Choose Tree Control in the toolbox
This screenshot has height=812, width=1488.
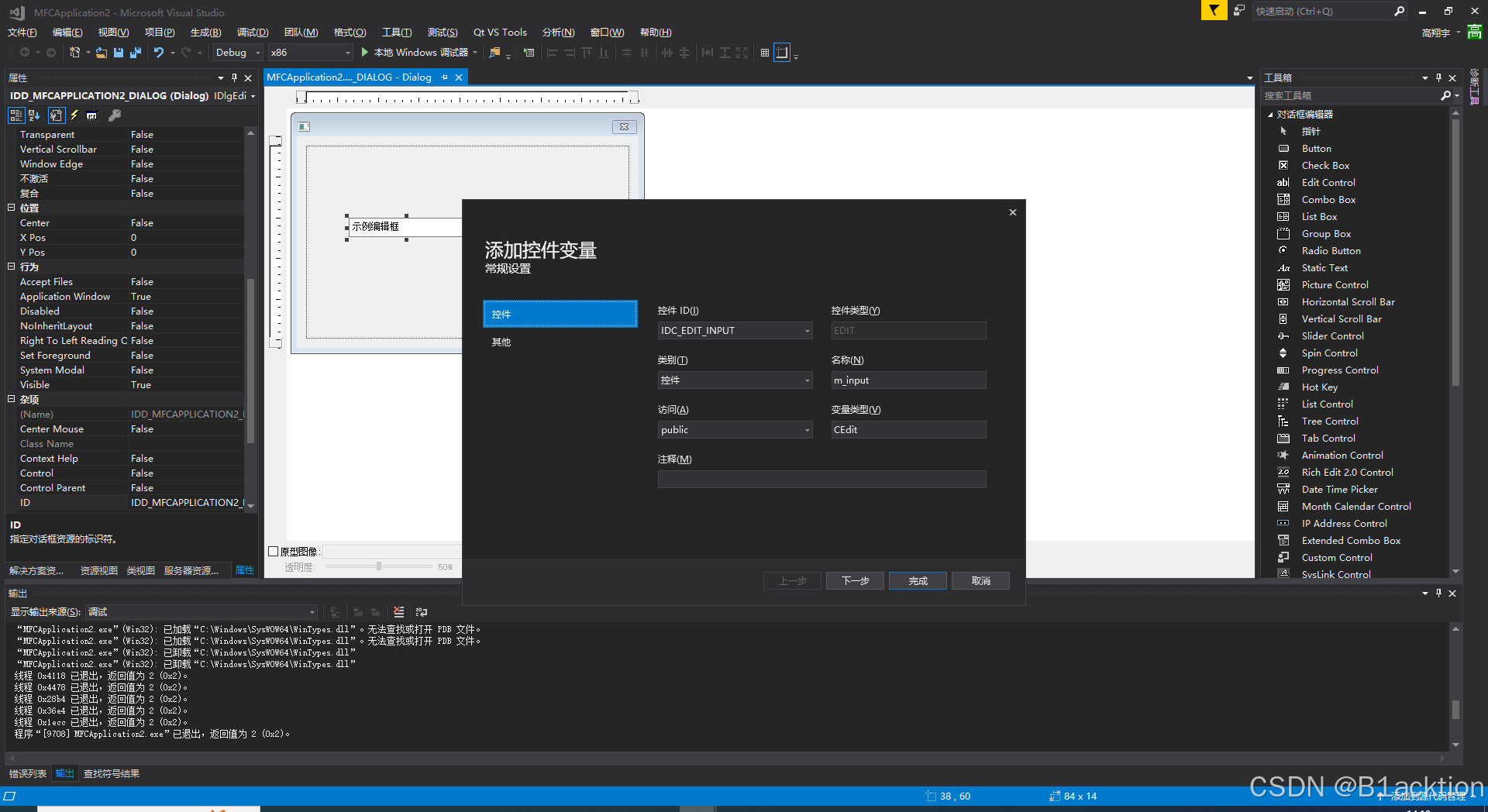[1329, 421]
